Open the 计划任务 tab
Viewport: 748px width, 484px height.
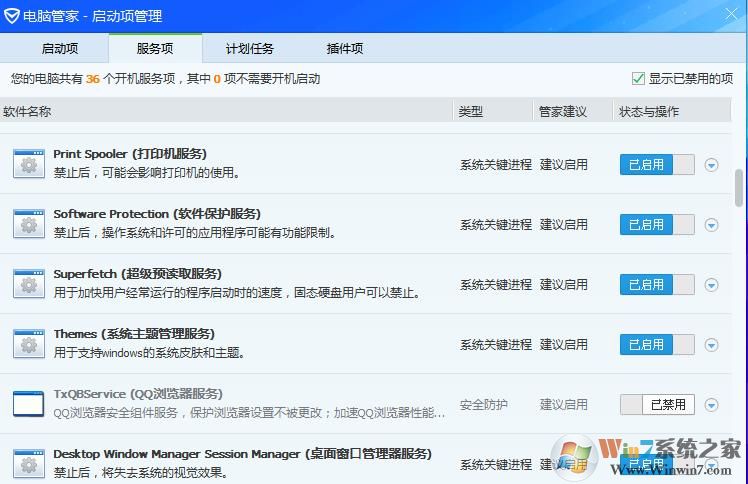click(249, 48)
